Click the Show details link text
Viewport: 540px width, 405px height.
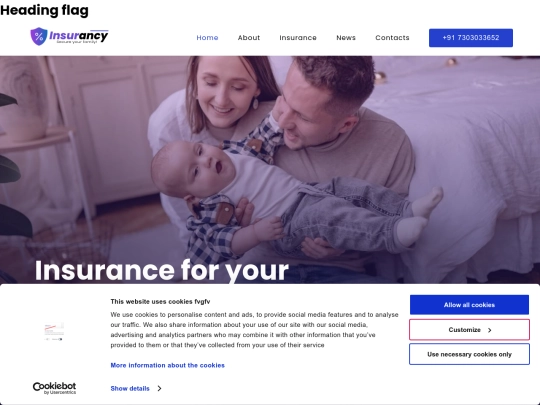pos(130,388)
